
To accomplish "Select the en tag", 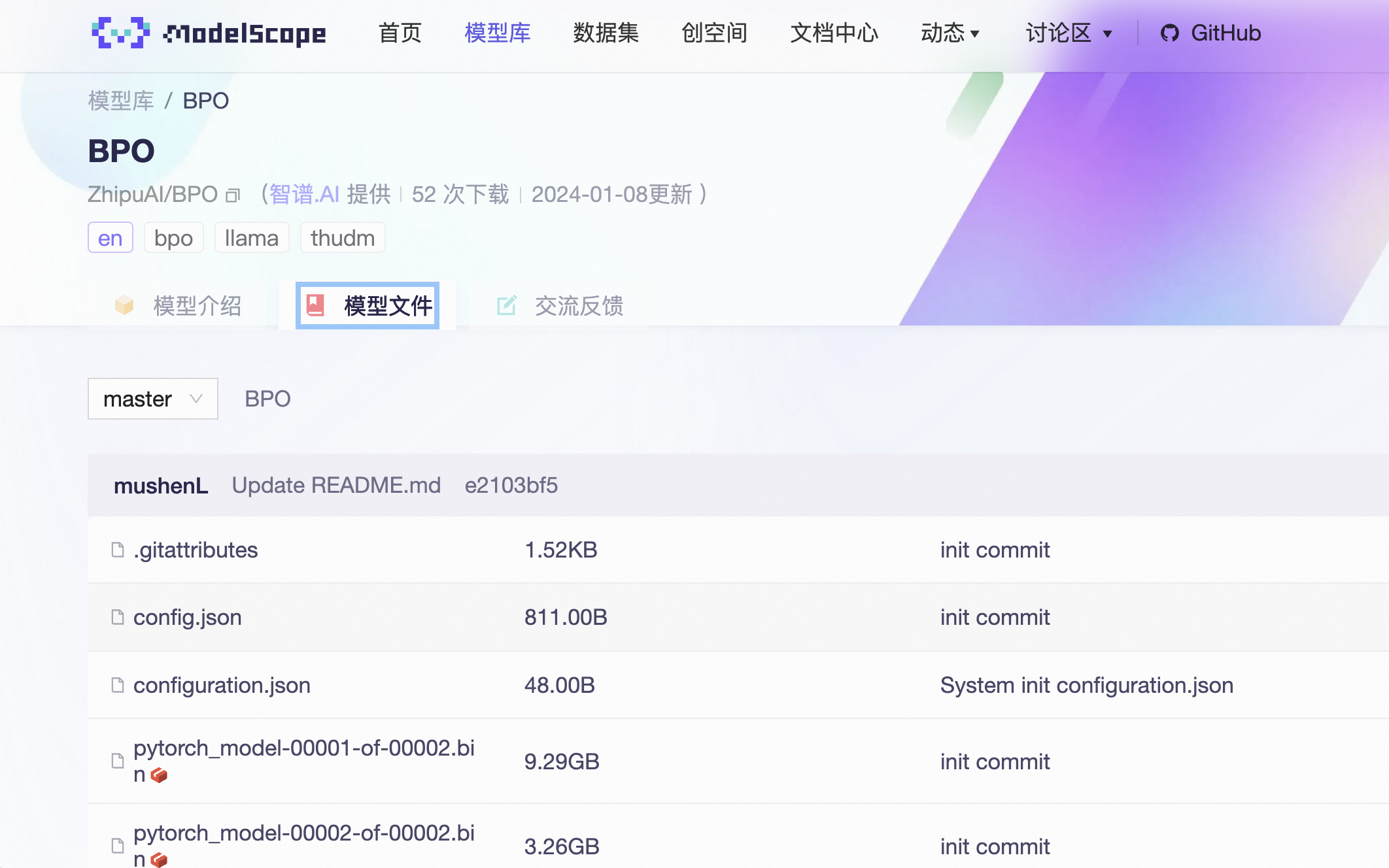I will tap(111, 238).
